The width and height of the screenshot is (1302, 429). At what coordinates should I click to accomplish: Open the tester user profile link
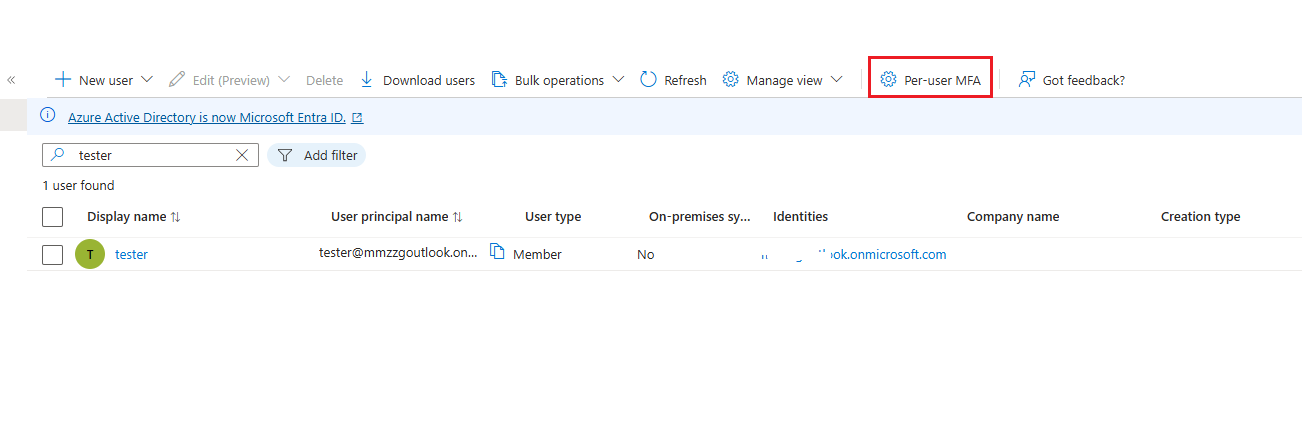131,254
